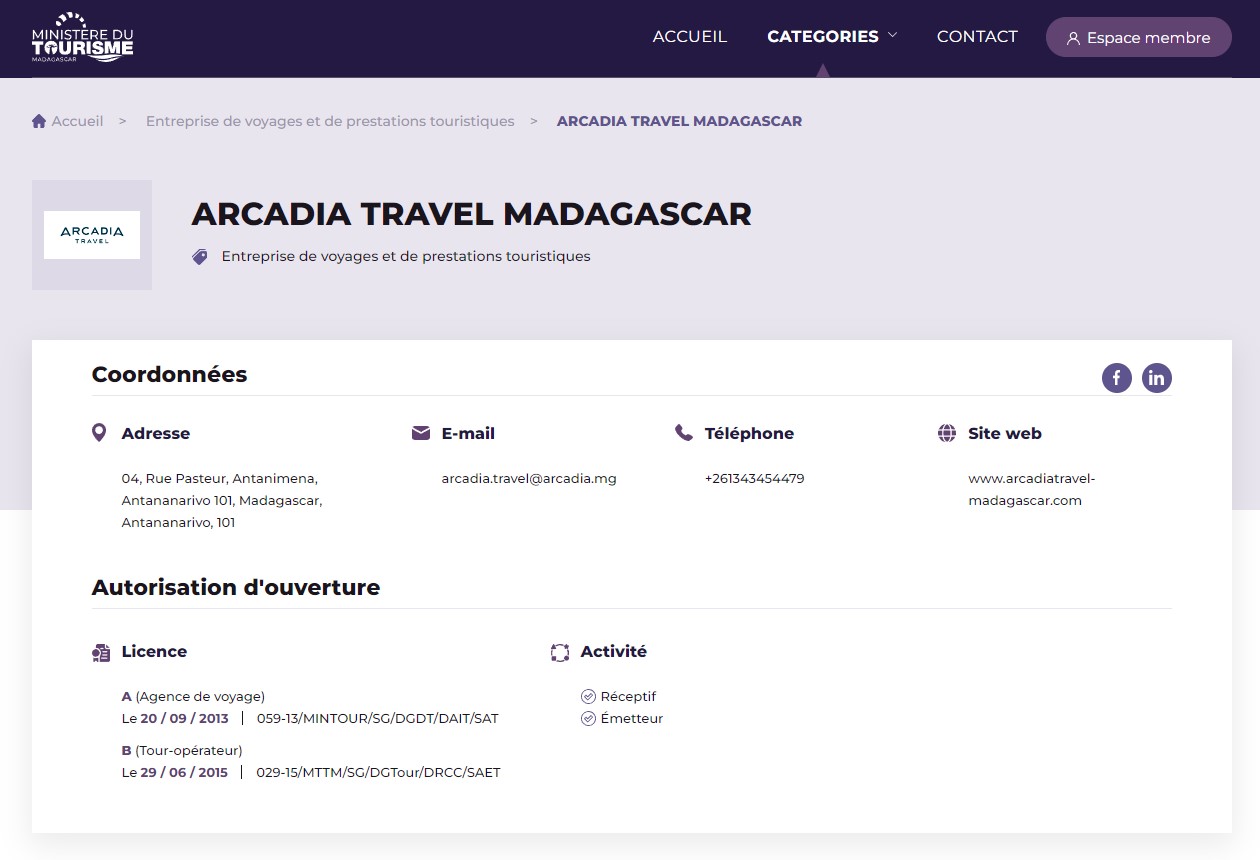Open the Ministère du Tourisme logo
This screenshot has height=860, width=1260.
coord(82,37)
